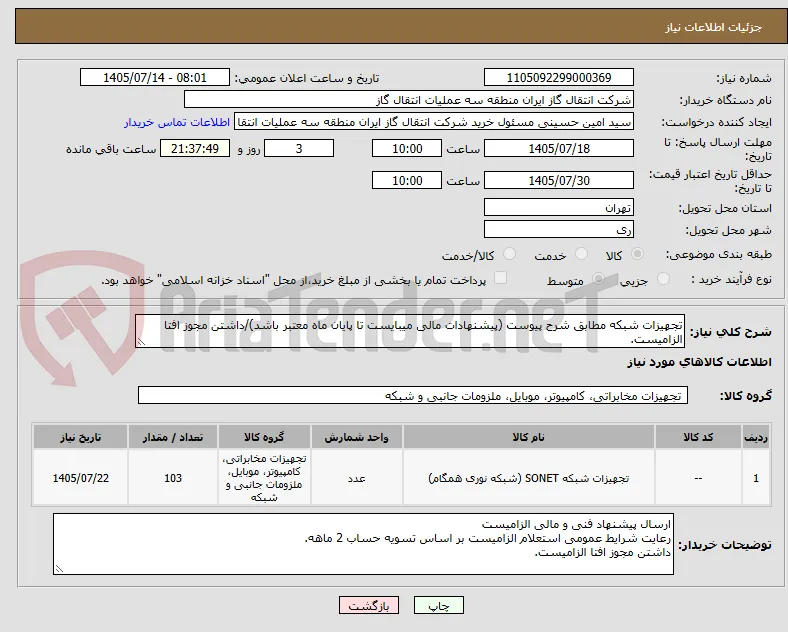
Task: Click the گروه کالا field
Action: click(x=413, y=395)
